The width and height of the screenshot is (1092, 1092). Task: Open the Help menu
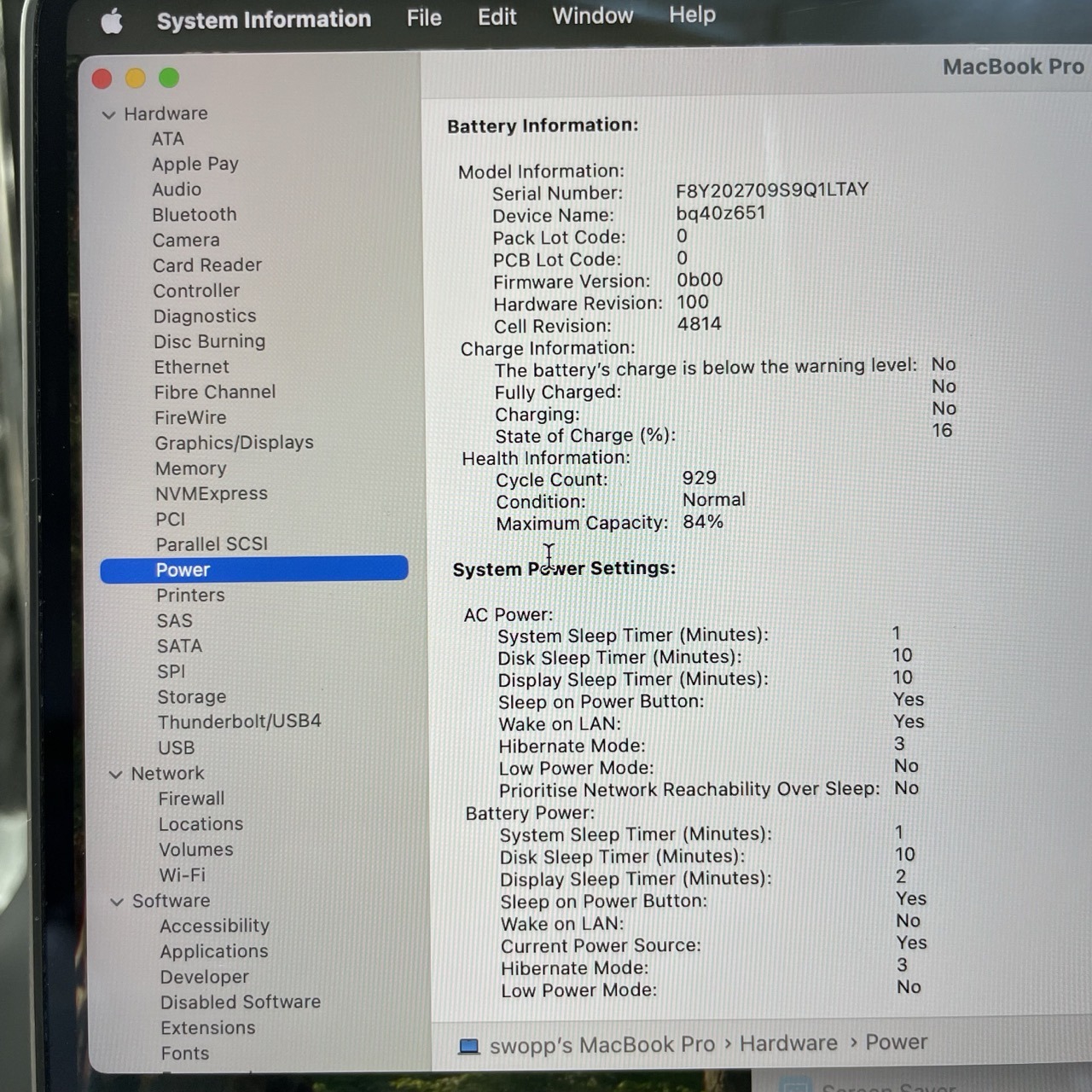pos(692,15)
